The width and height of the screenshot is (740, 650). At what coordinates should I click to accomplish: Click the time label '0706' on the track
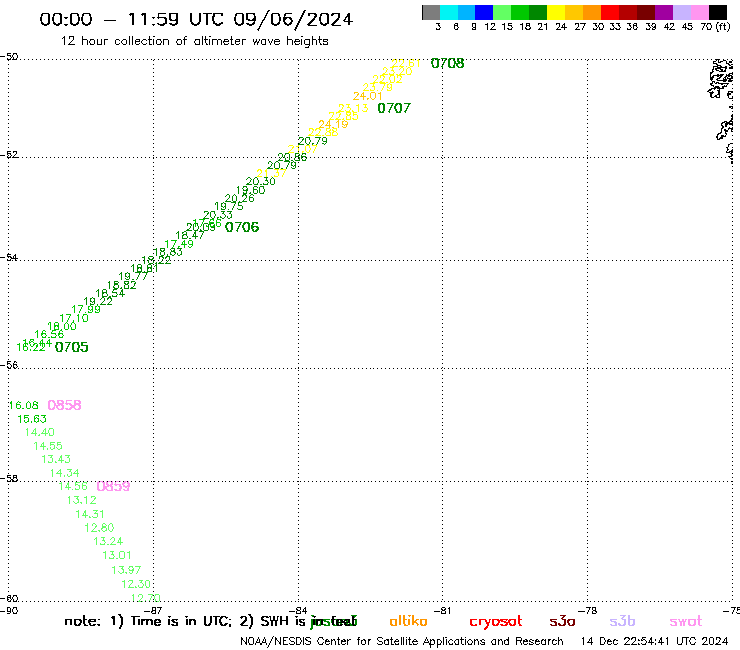[x=242, y=227]
